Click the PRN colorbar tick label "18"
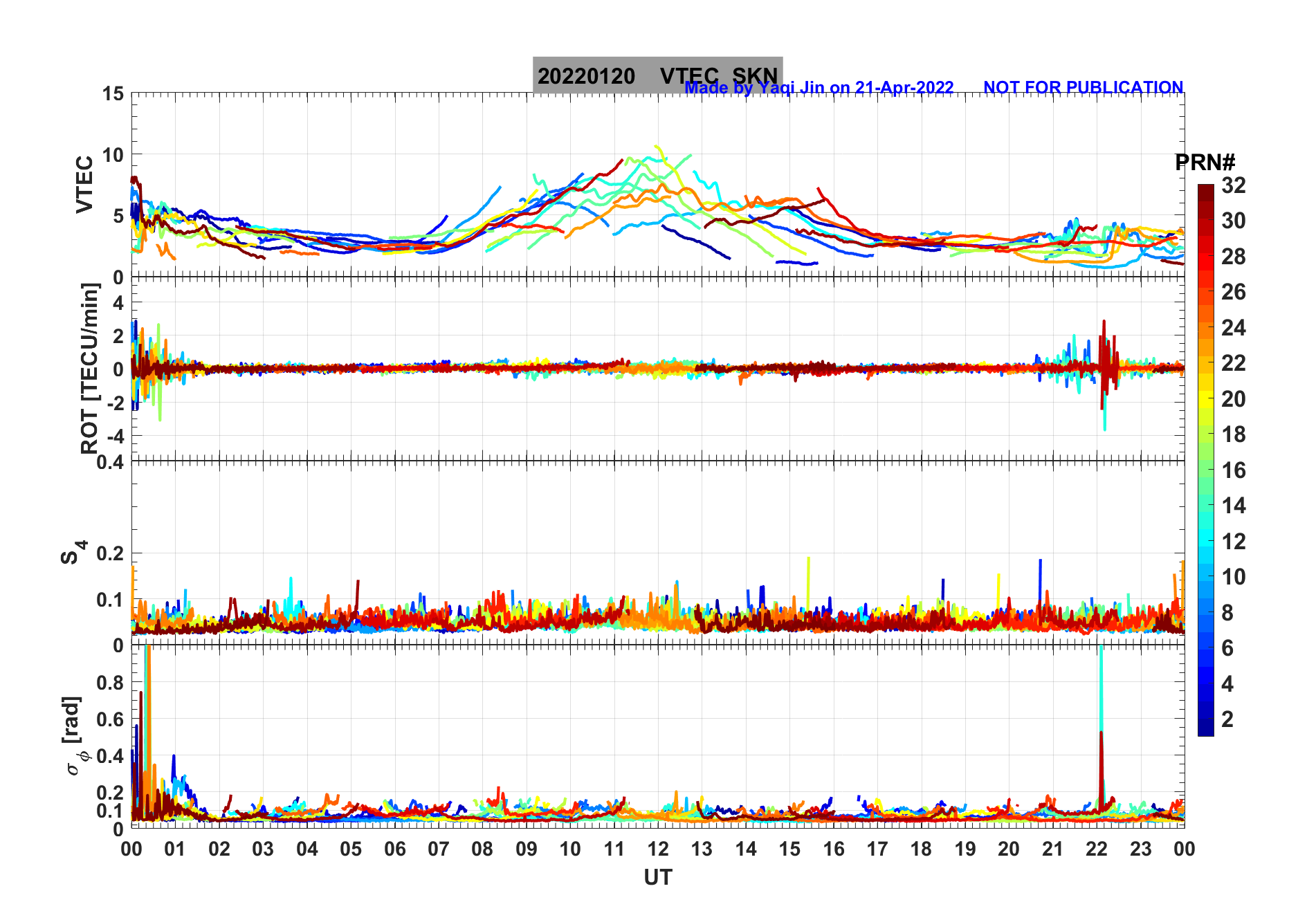The width and height of the screenshot is (1316, 920). click(1234, 434)
